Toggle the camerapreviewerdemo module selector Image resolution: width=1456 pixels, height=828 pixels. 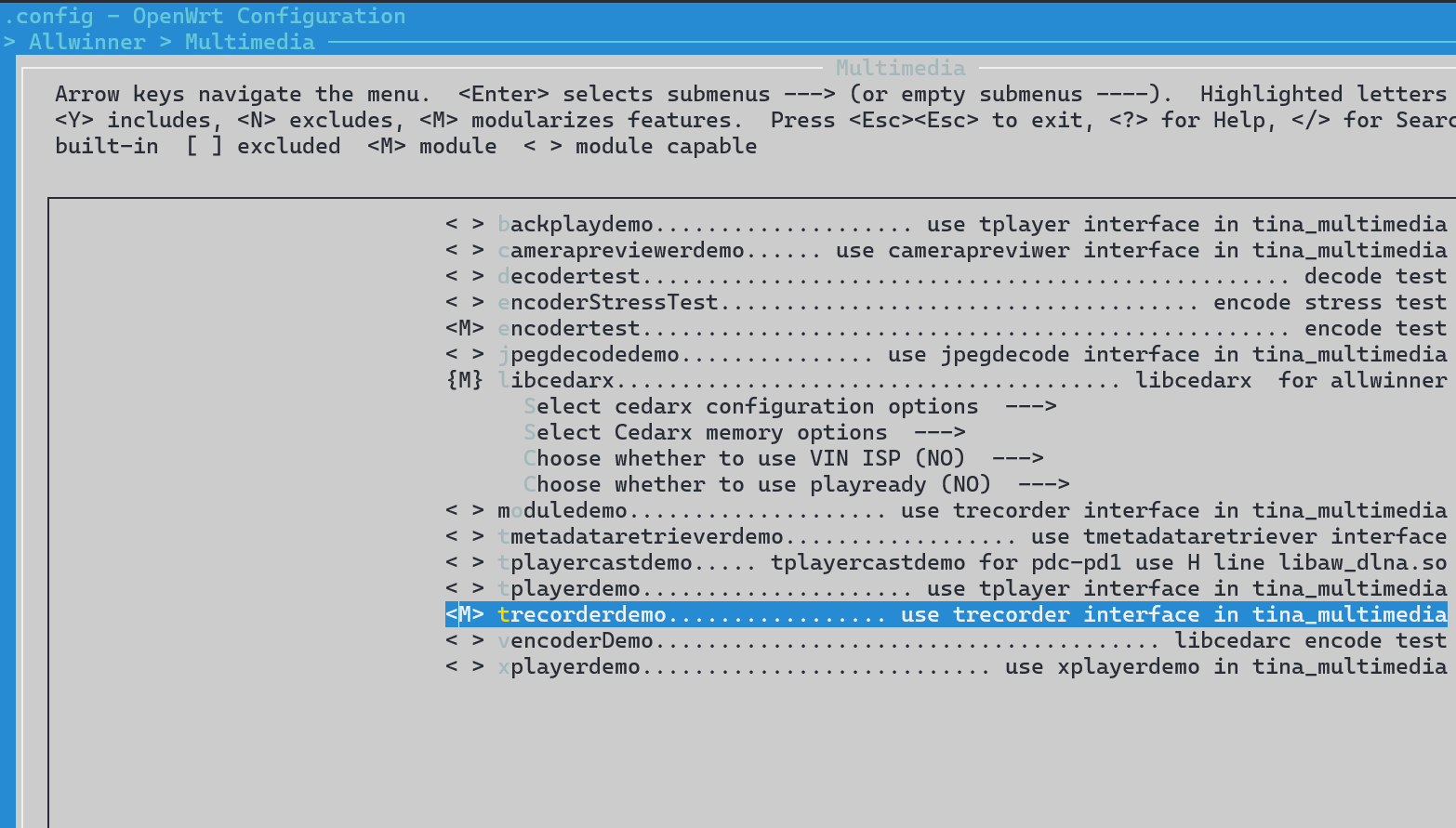[x=465, y=250]
